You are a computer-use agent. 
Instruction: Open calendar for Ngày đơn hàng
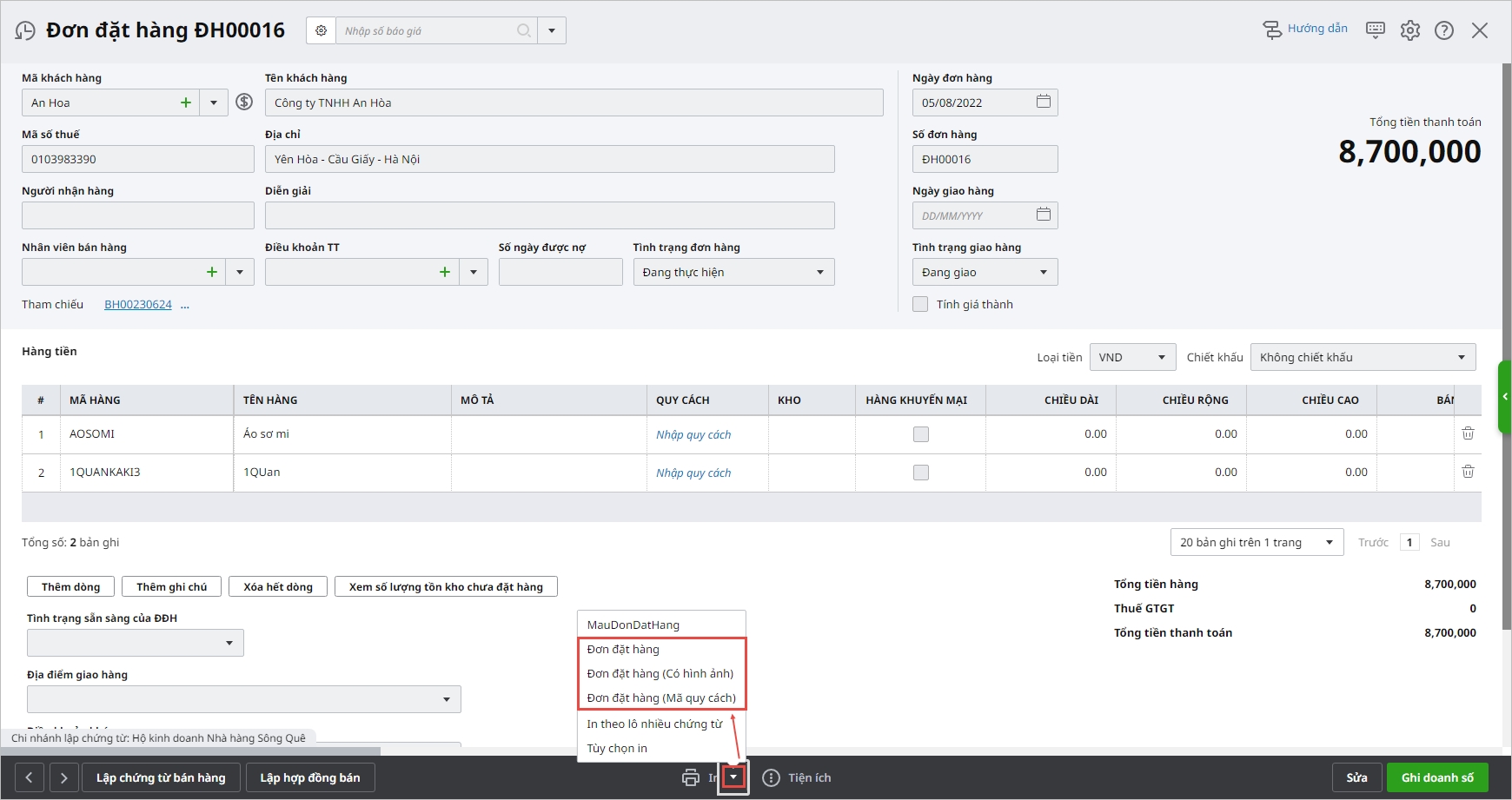pos(1044,102)
